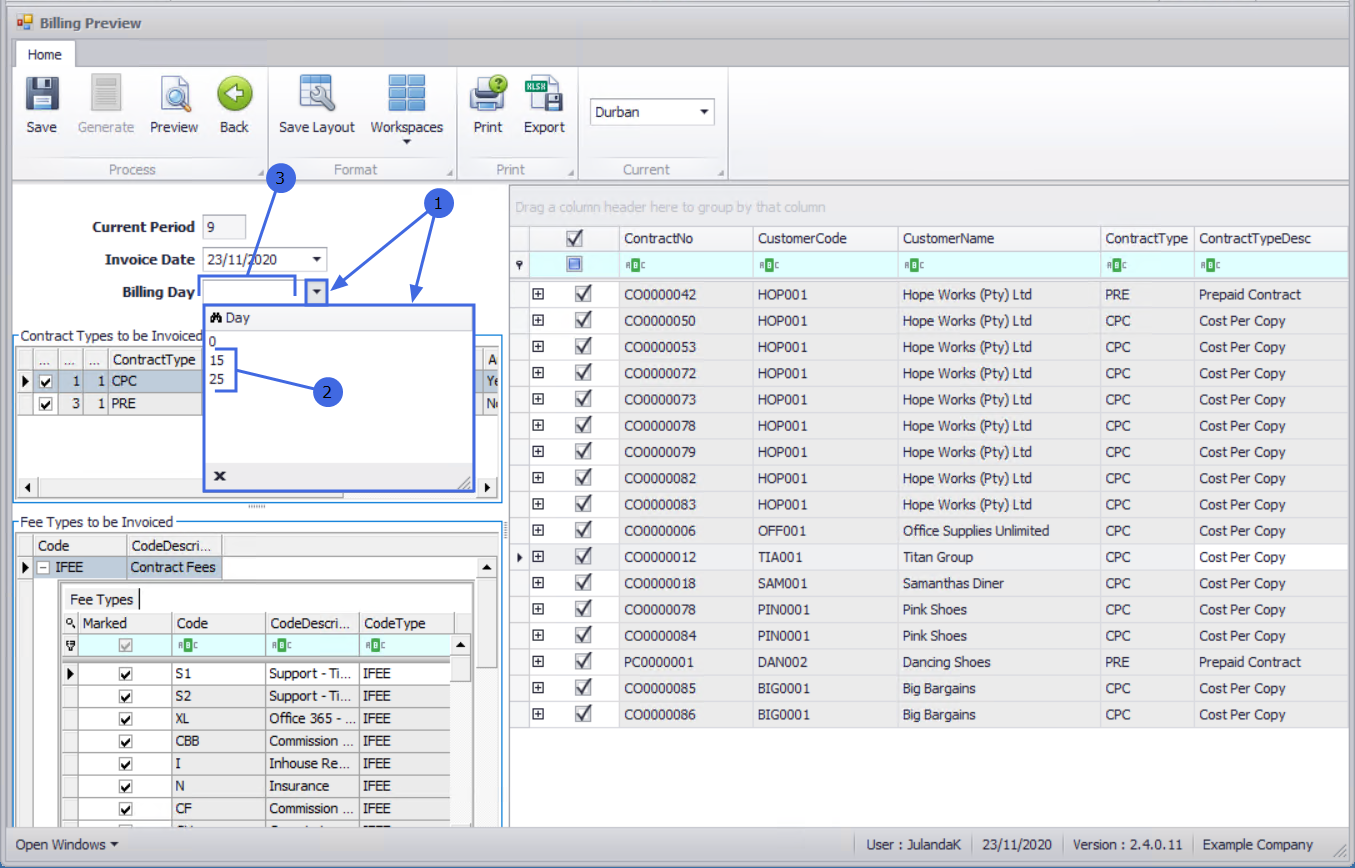Open the Durban branch dropdown
The image size is (1355, 868).
coord(705,112)
